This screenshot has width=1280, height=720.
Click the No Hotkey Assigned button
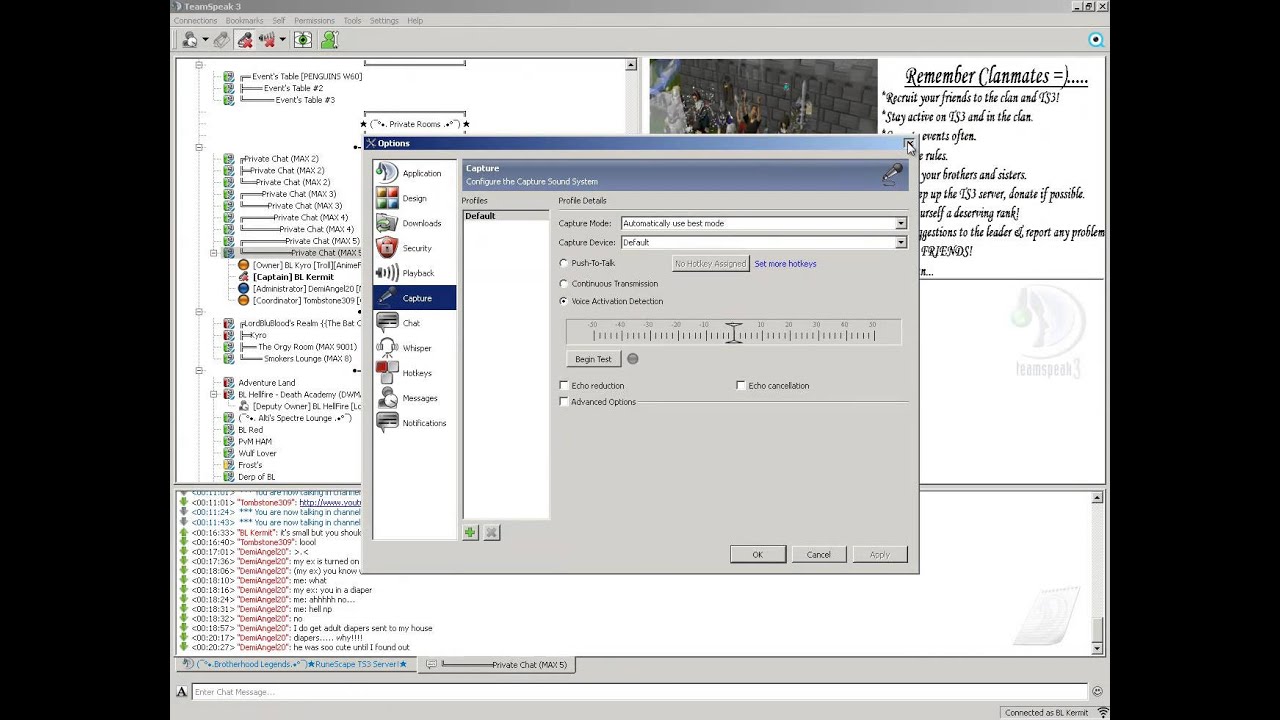[x=710, y=264]
